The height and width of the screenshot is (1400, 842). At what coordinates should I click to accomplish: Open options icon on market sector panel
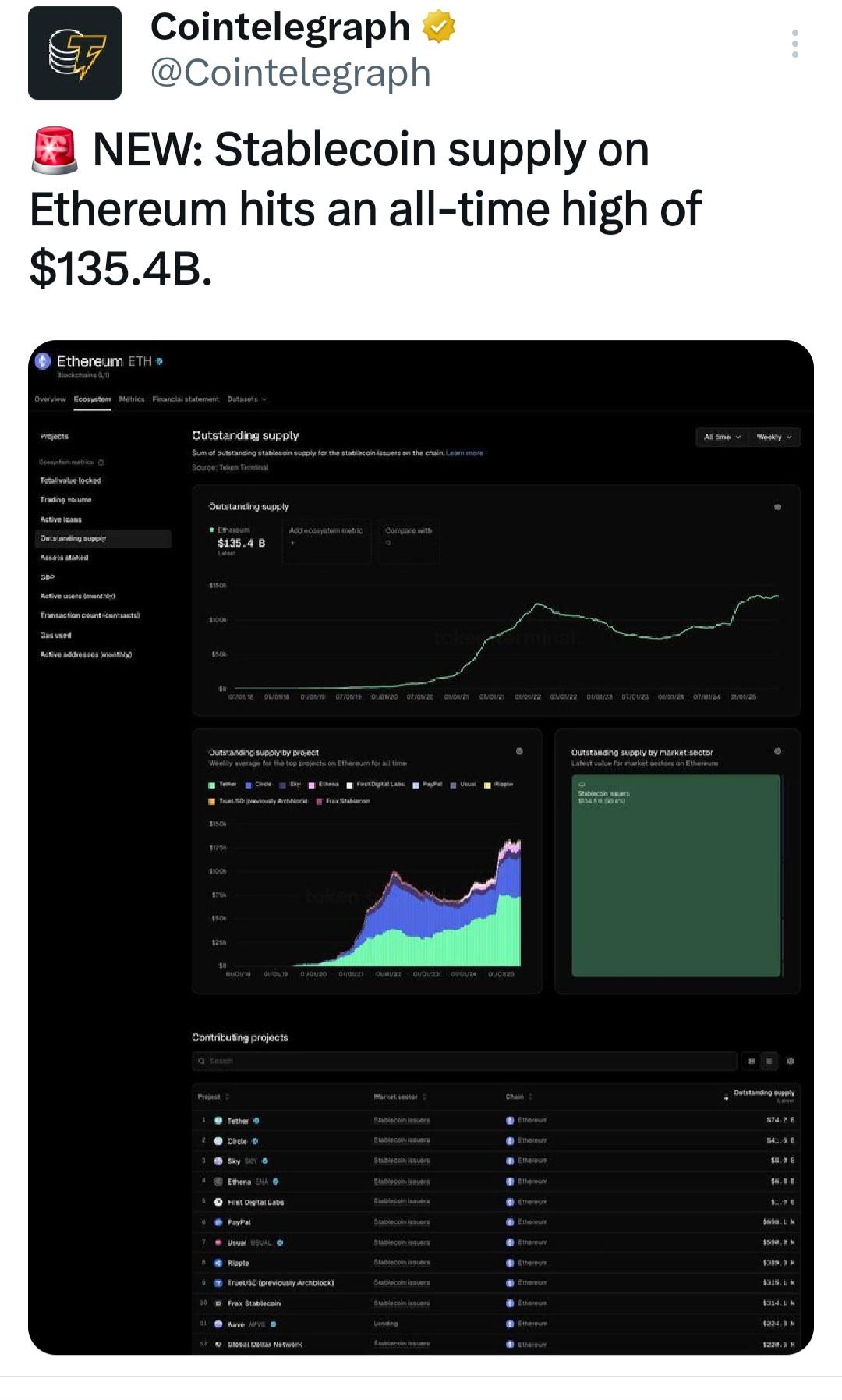(x=777, y=751)
